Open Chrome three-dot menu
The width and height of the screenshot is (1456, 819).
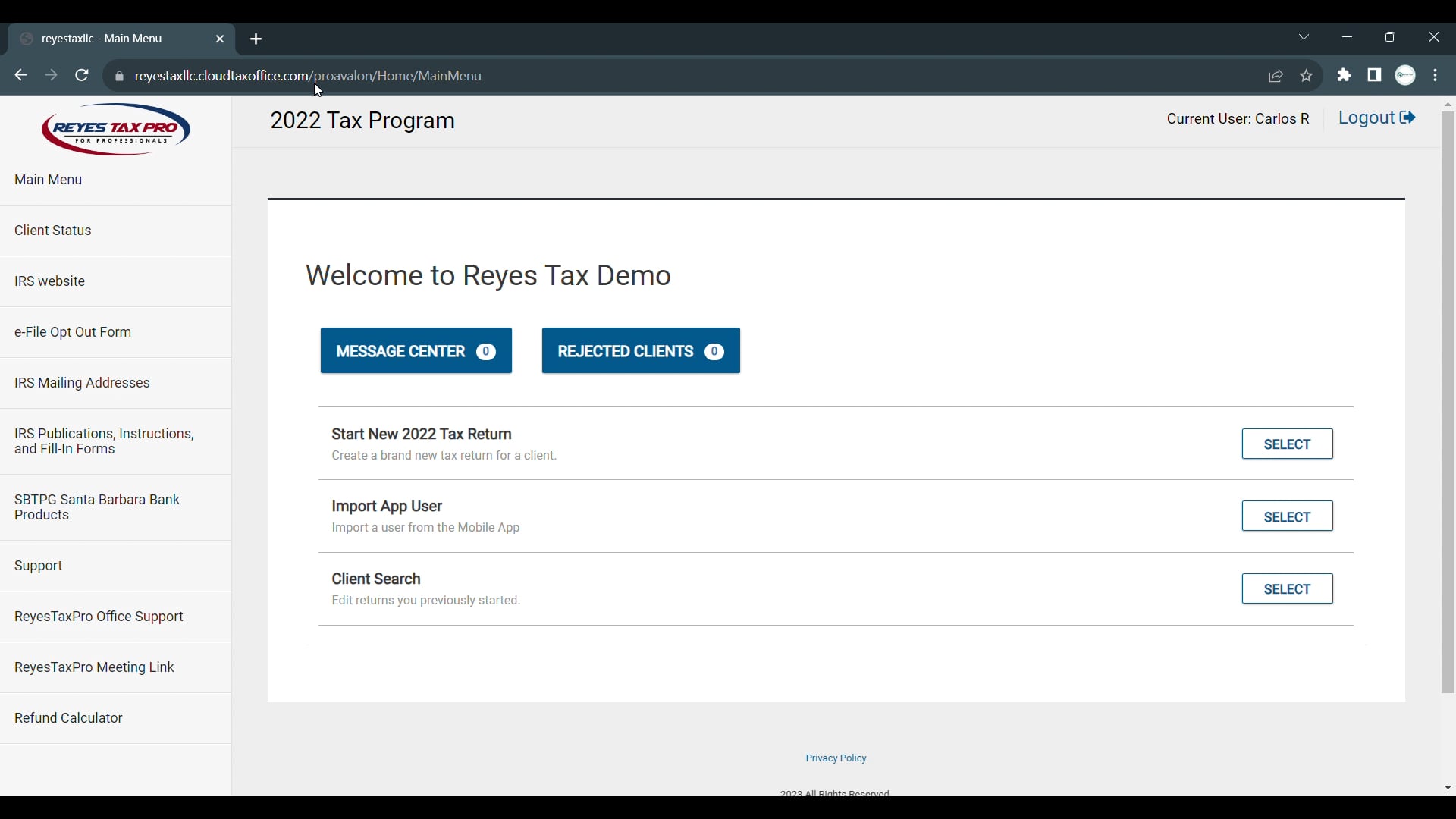[1436, 76]
